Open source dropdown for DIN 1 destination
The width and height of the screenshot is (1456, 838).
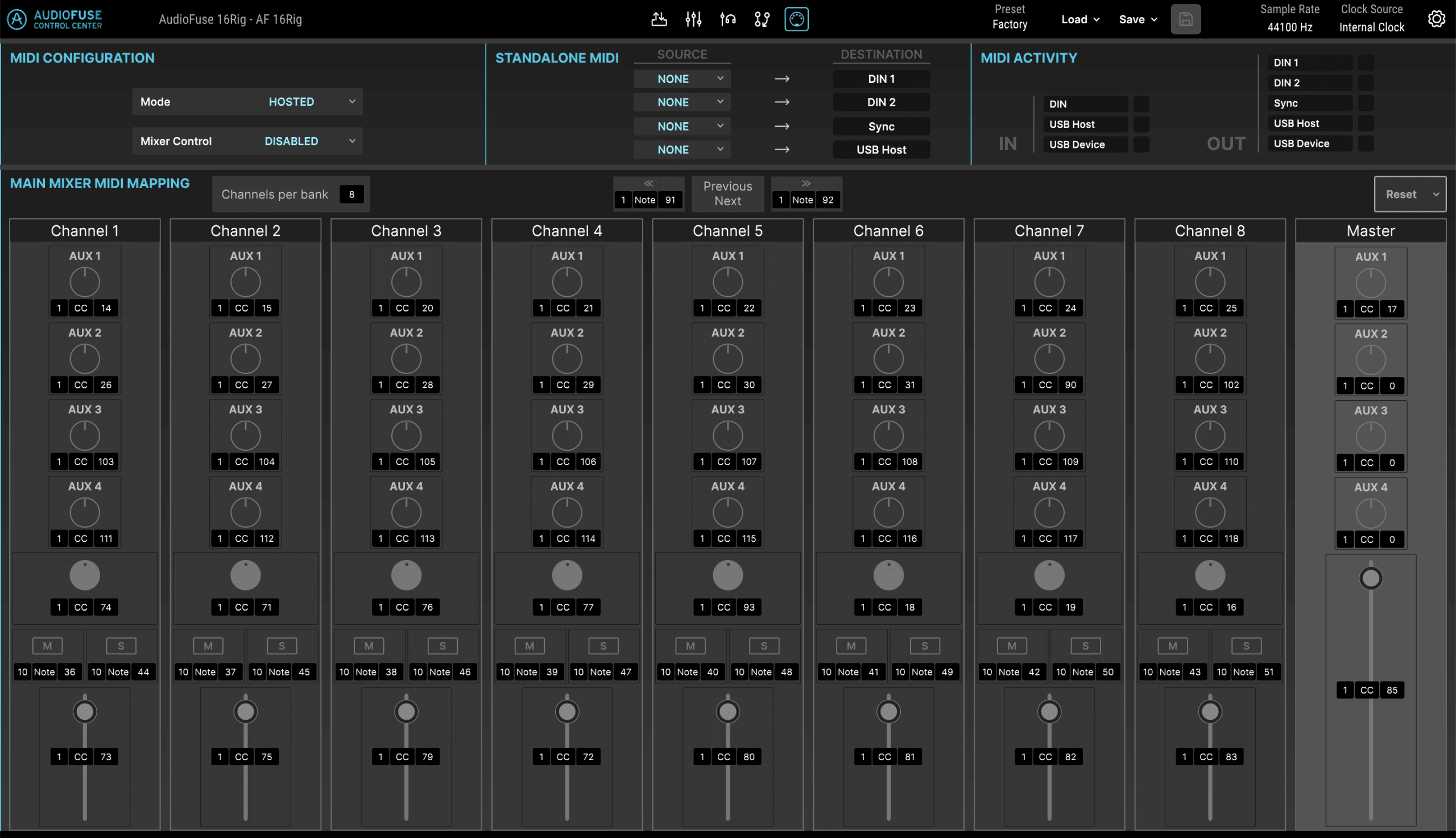point(682,79)
